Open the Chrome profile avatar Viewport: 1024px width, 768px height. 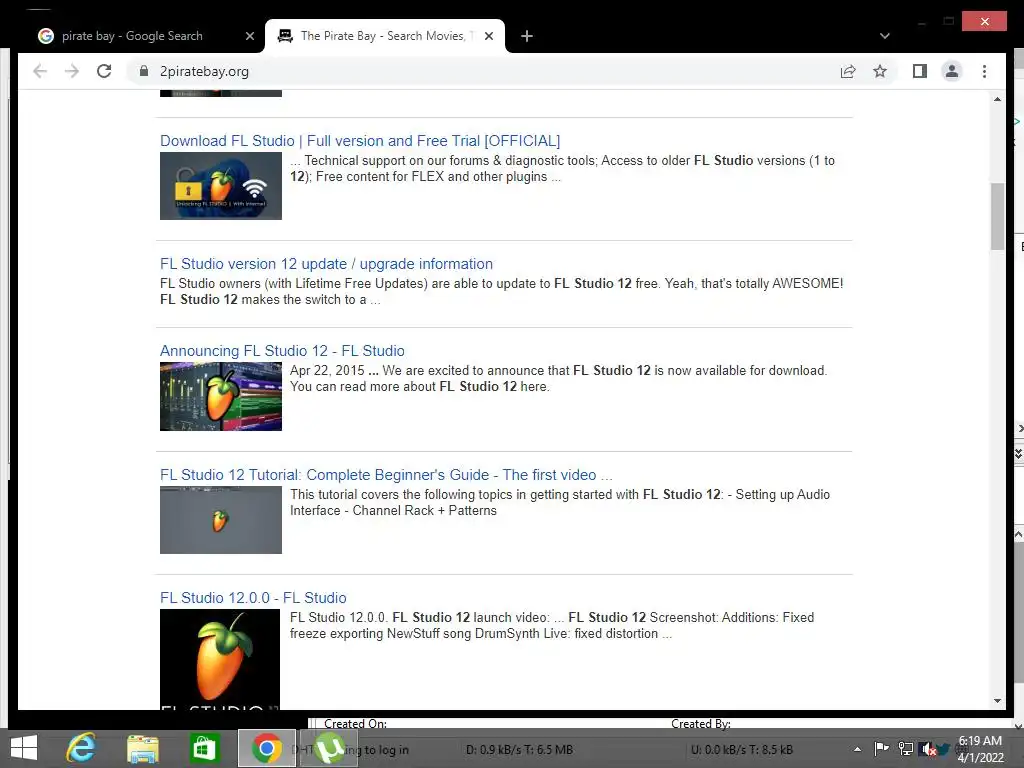tap(952, 71)
